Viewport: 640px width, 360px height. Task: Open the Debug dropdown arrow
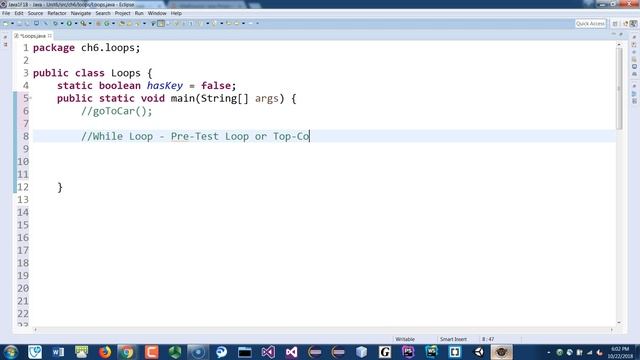(x=62, y=23)
